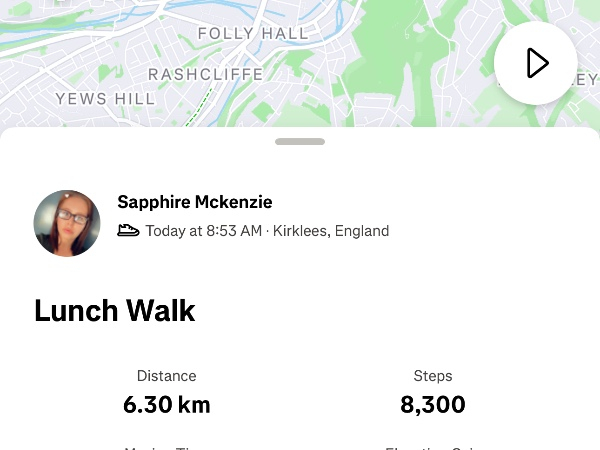Click the Today at 8:53 AM timestamp

(204, 231)
